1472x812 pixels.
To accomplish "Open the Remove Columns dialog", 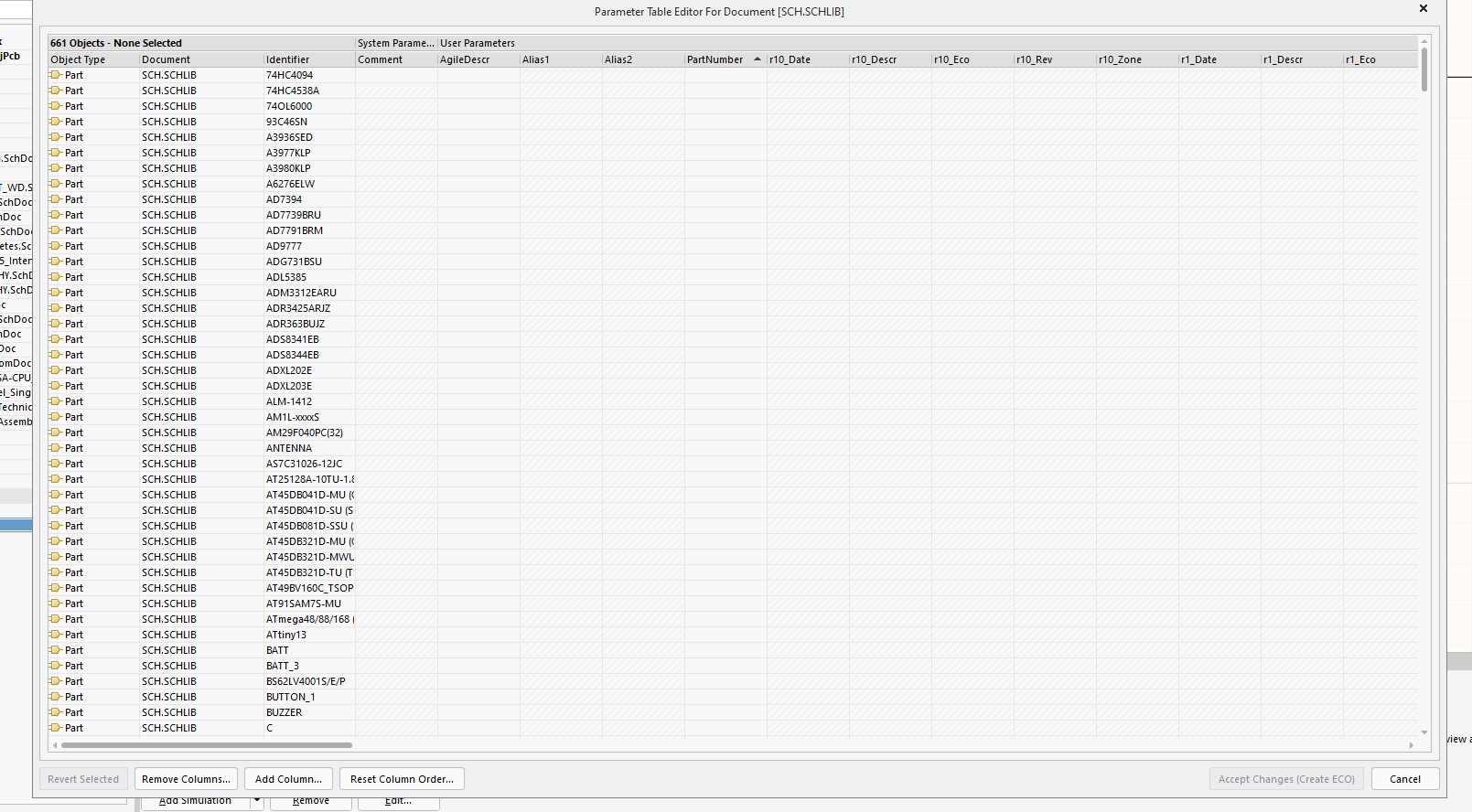I will [x=186, y=779].
